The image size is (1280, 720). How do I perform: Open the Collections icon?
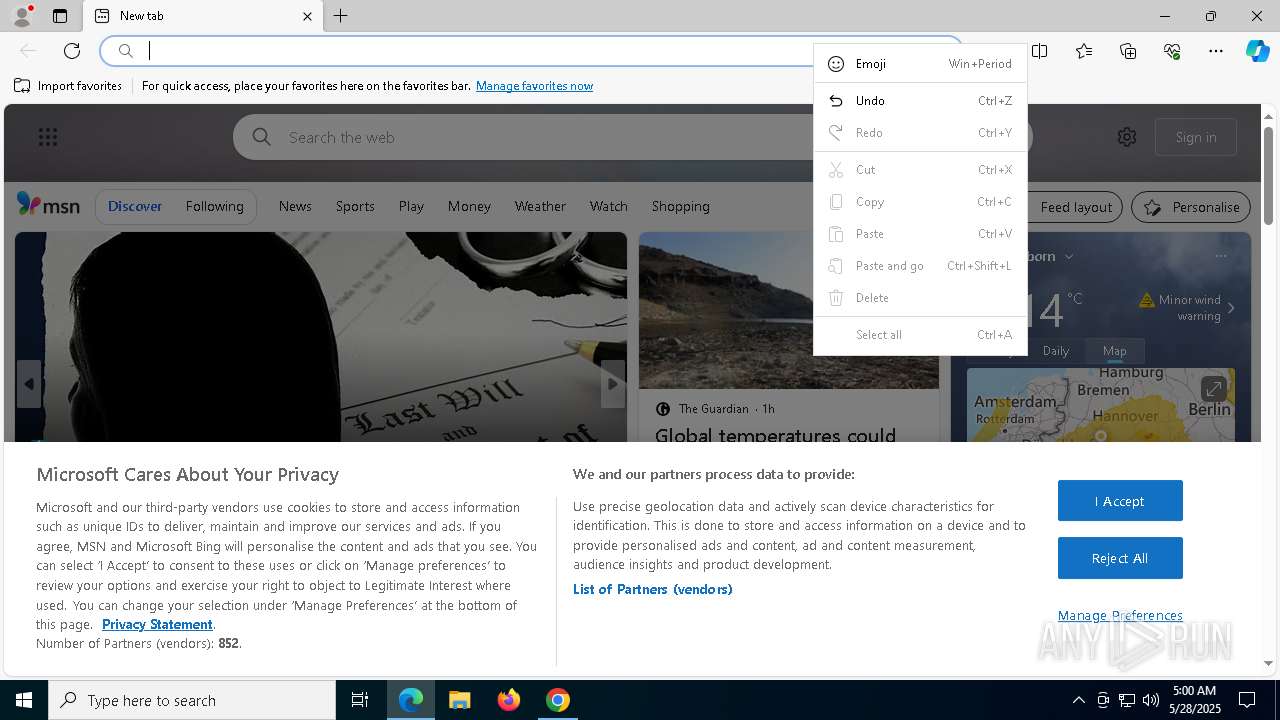pyautogui.click(x=1128, y=51)
